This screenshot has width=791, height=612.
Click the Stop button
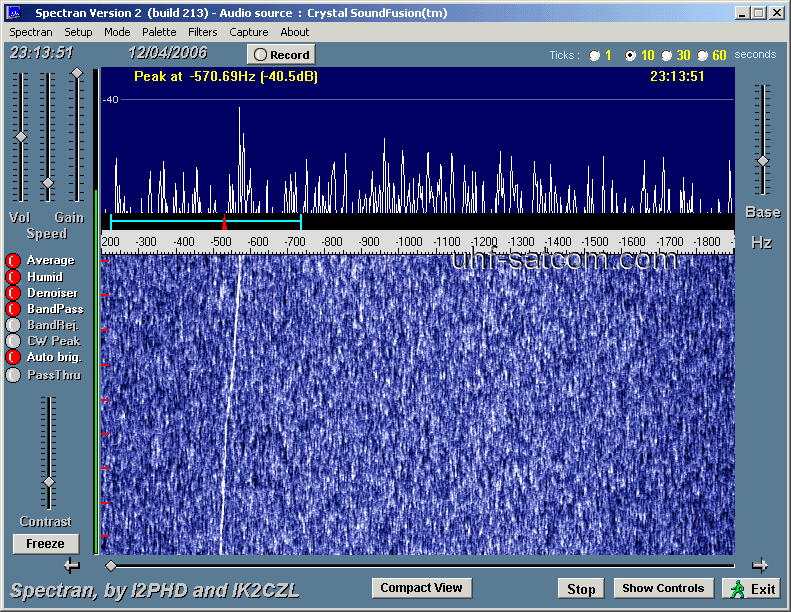tap(581, 589)
